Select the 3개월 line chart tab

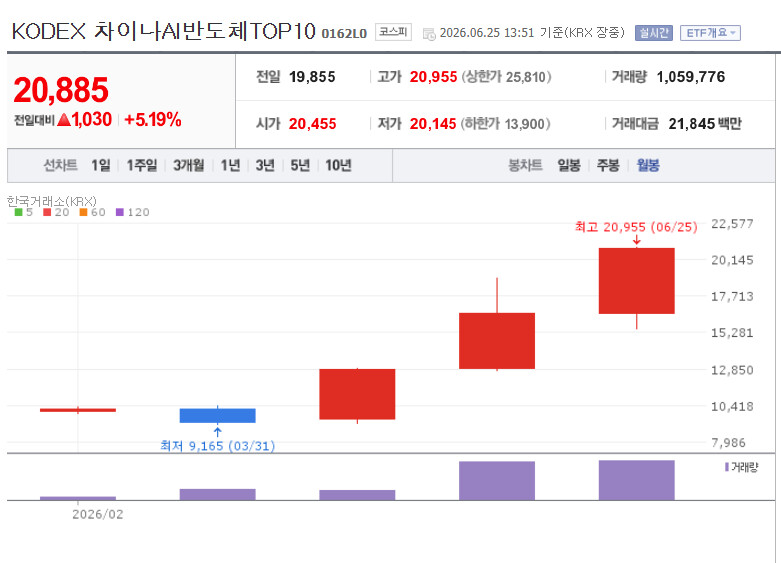point(188,165)
